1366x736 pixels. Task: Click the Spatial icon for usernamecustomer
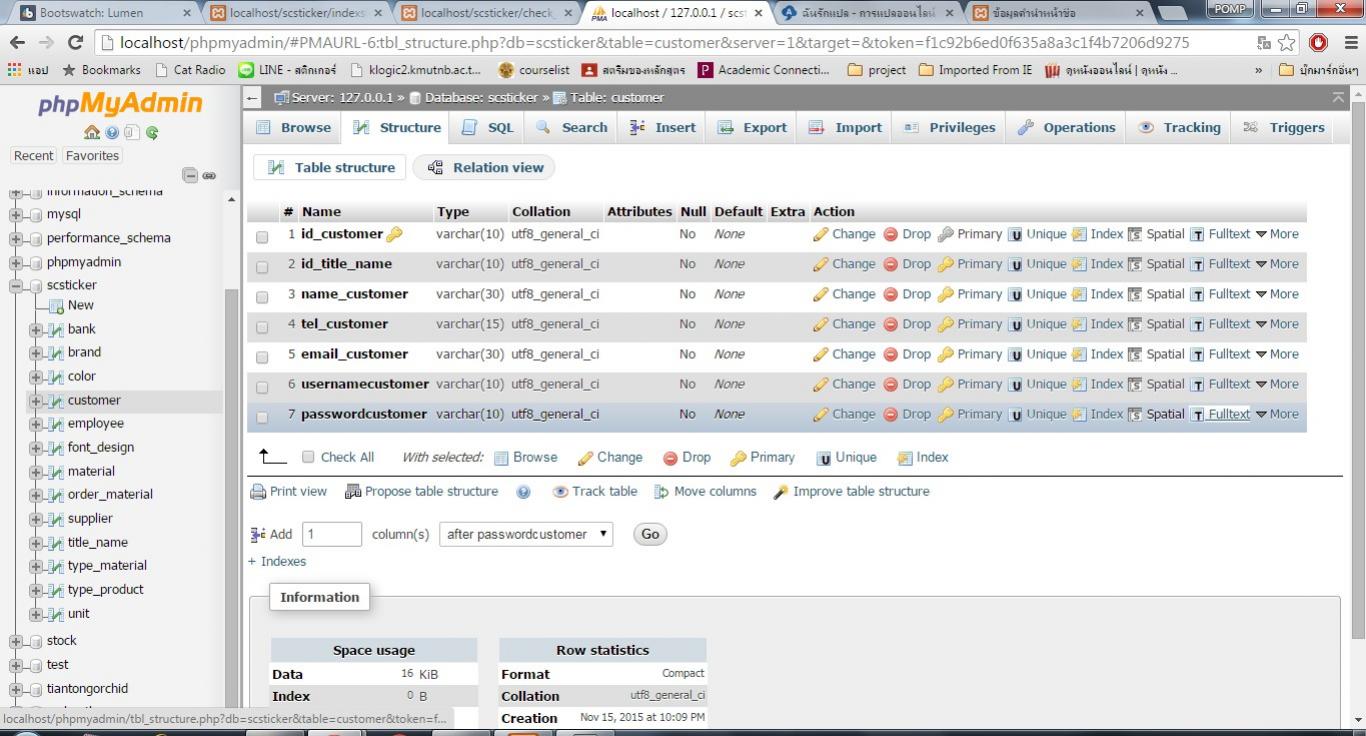pyautogui.click(x=1135, y=384)
